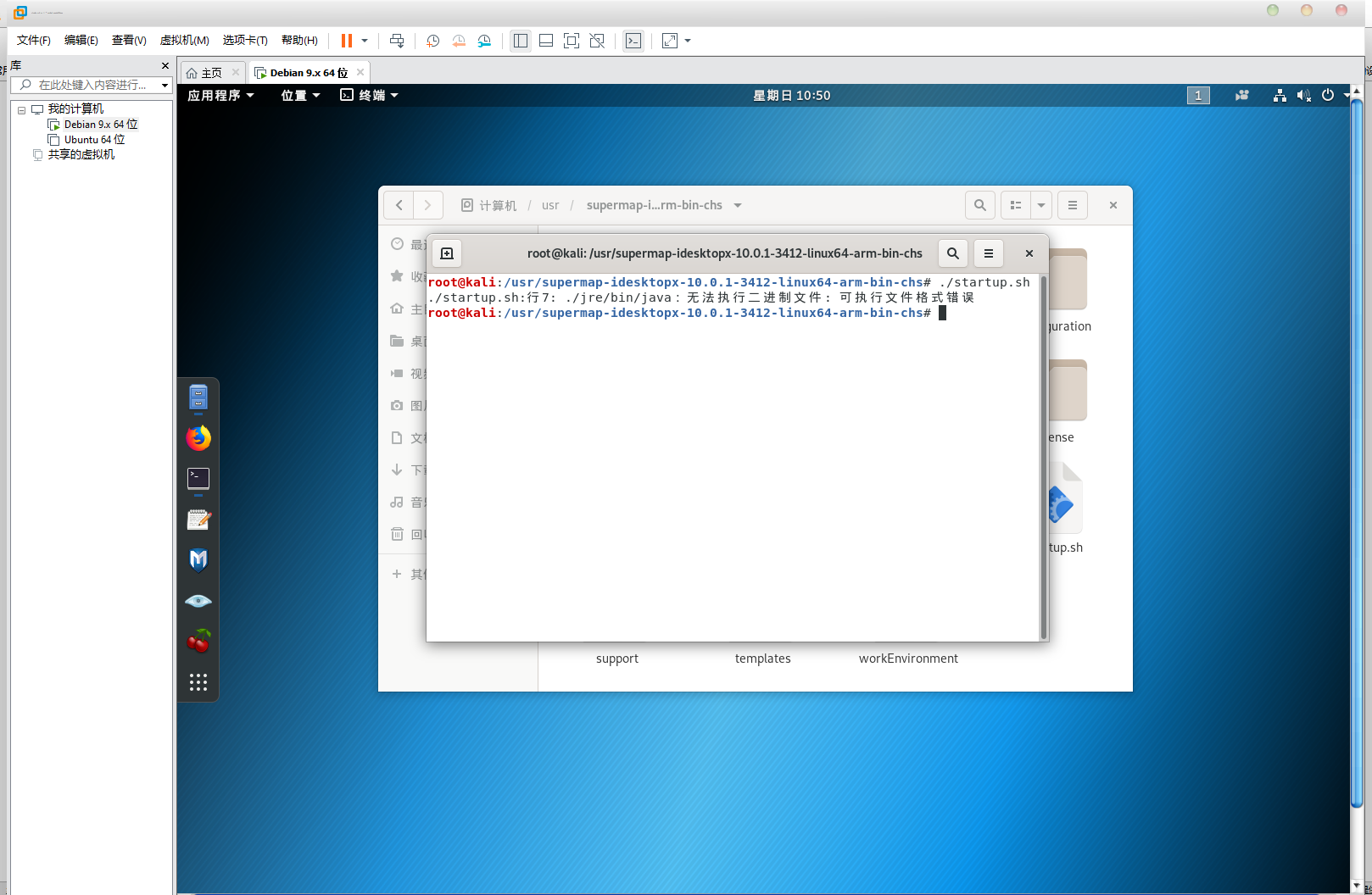This screenshot has width=1372, height=895.
Task: Open the library search dropdown arrow
Action: pyautogui.click(x=165, y=85)
